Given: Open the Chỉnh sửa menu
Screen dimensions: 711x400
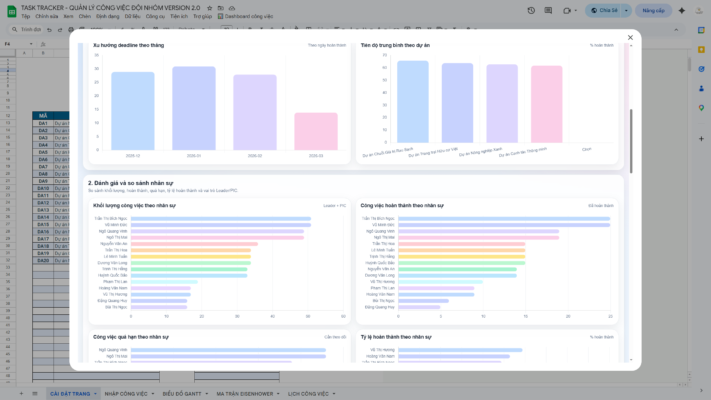Looking at the screenshot, I should [x=47, y=16].
